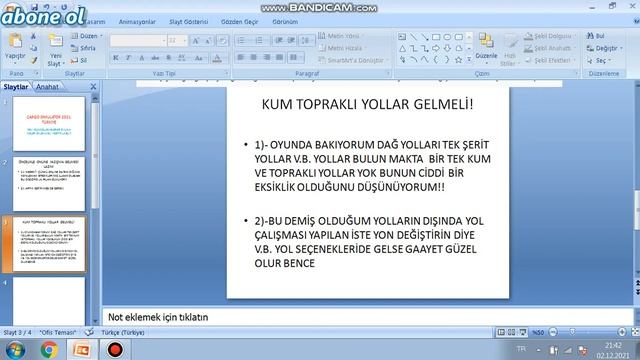The width and height of the screenshot is (640, 360).
Task: Click the Bul (Find) button
Action: click(x=596, y=36)
